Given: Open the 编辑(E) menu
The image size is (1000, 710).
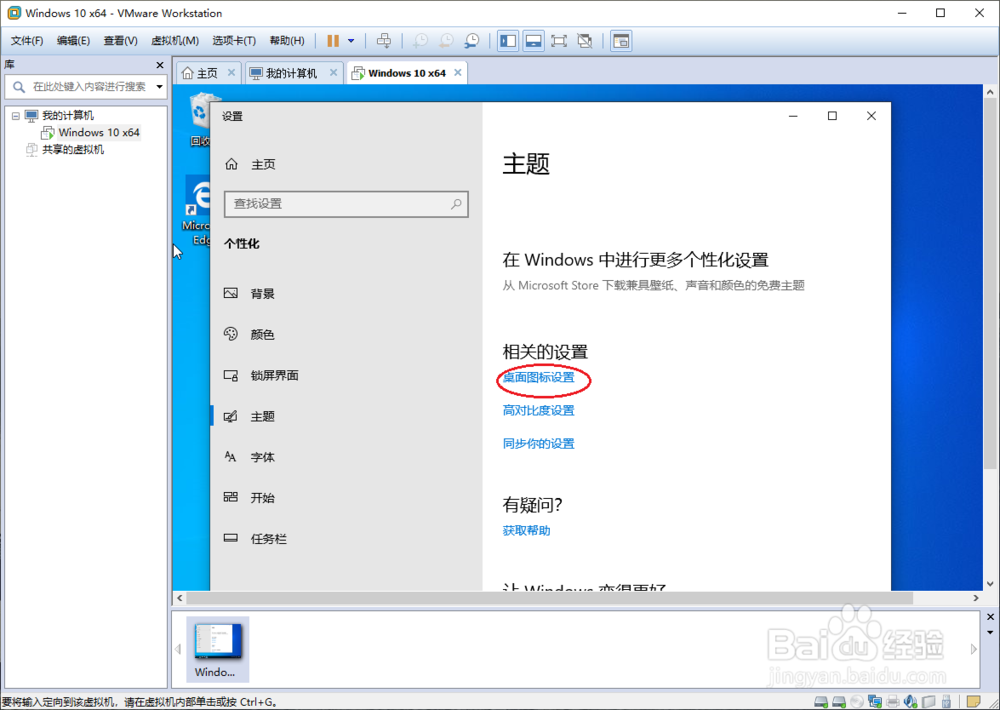Looking at the screenshot, I should click(73, 41).
